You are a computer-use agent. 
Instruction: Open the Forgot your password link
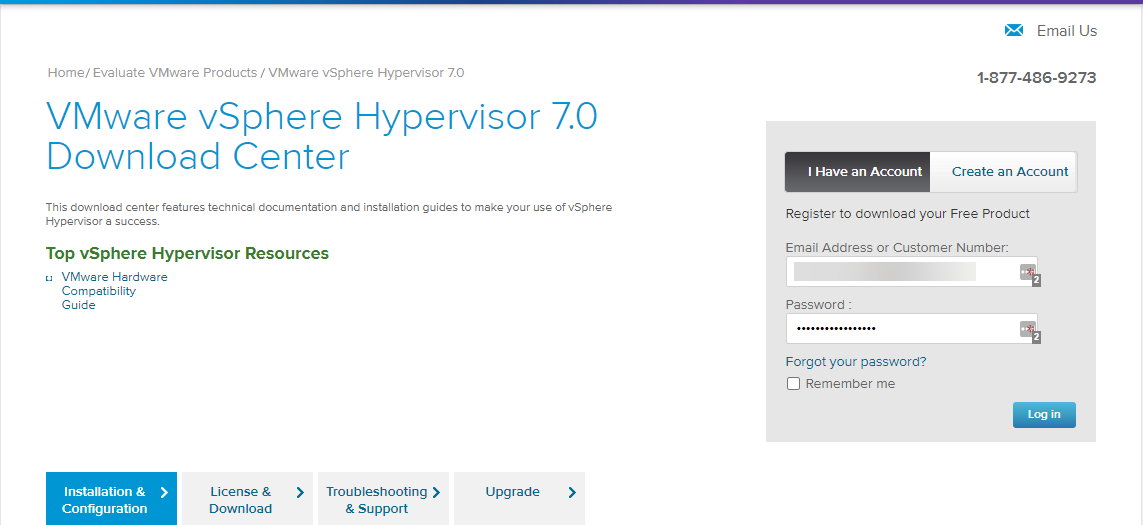(856, 362)
